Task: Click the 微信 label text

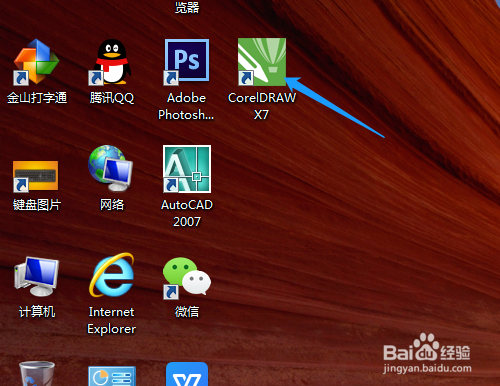Action: pos(187,312)
